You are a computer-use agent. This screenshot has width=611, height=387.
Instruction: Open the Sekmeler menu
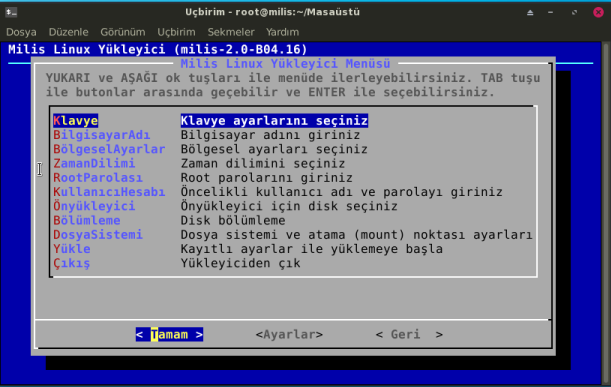[231, 32]
